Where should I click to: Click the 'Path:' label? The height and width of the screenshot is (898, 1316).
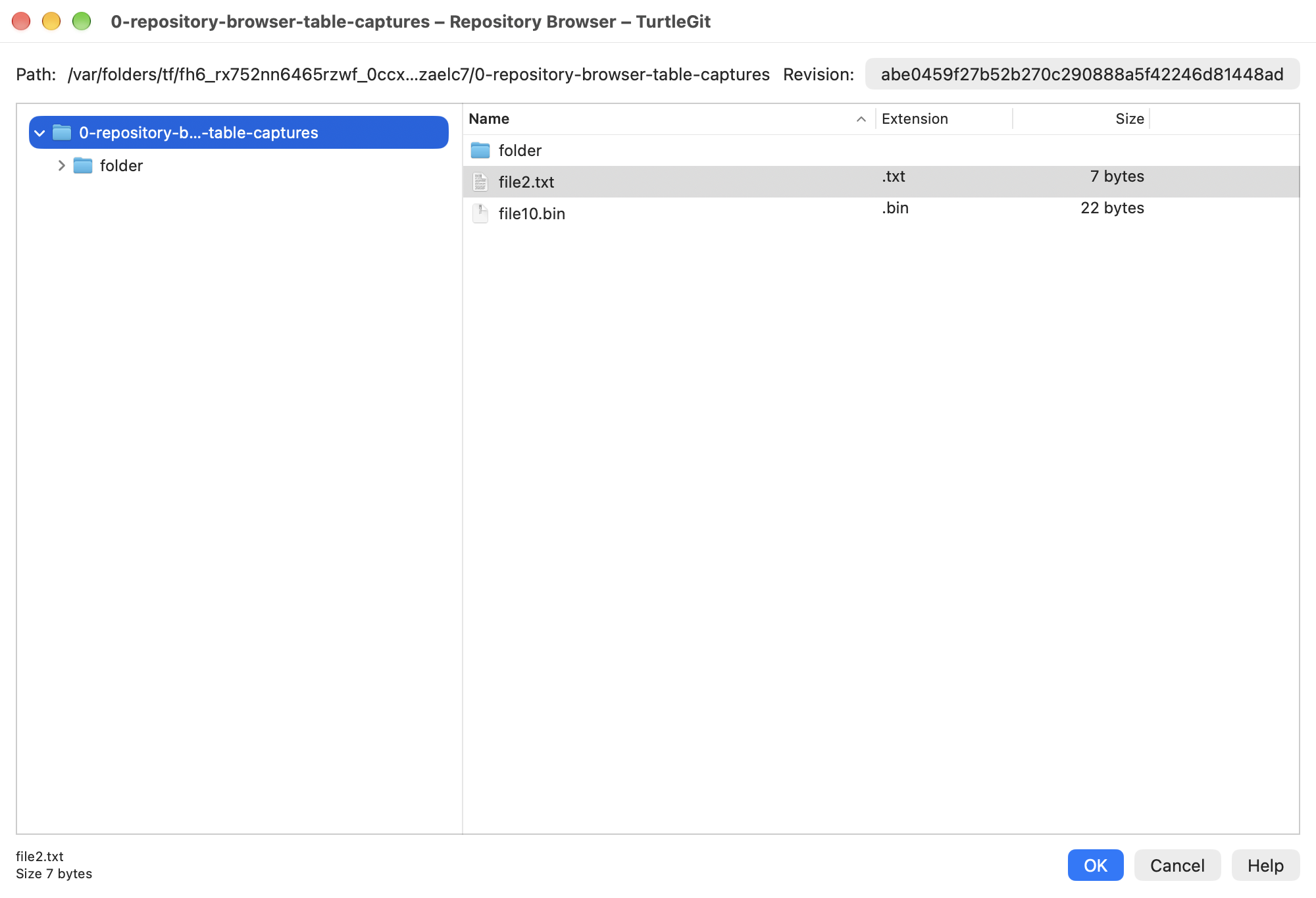pos(36,74)
